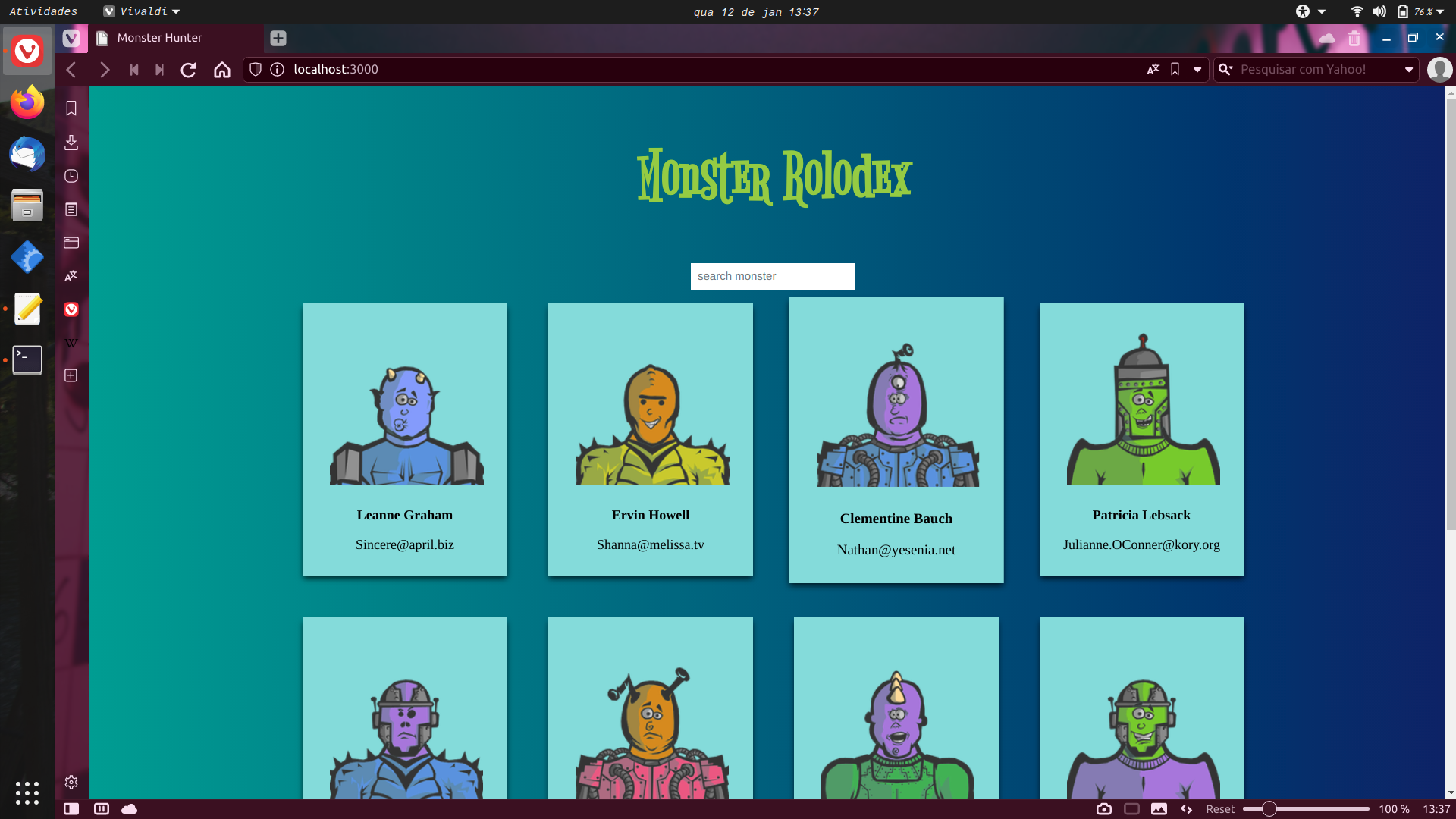Toggle page tiling in the status bar

101,809
